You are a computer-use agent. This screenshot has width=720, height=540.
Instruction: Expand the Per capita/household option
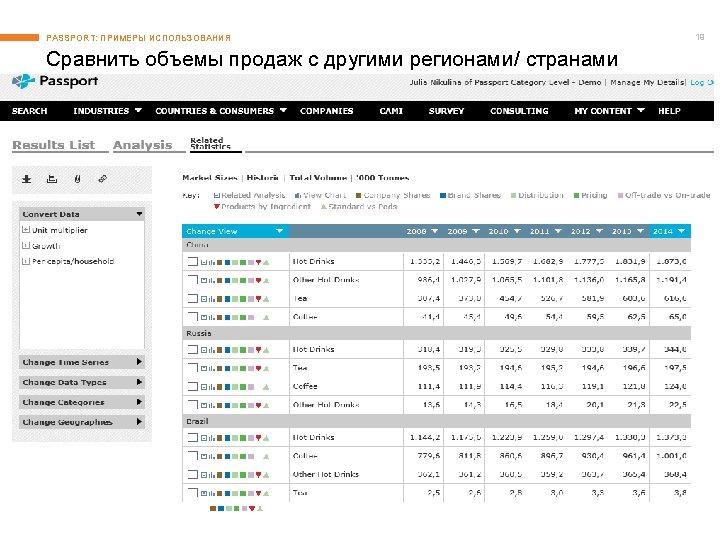[26, 261]
